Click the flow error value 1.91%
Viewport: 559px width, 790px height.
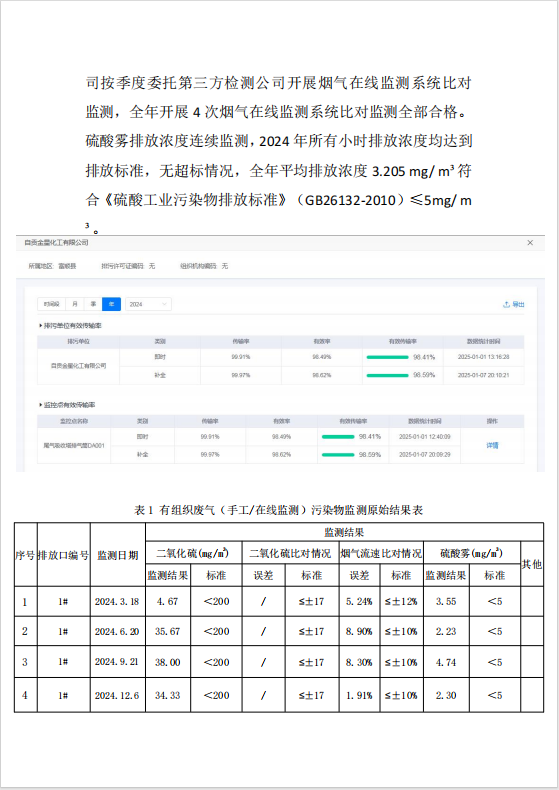[x=359, y=695]
